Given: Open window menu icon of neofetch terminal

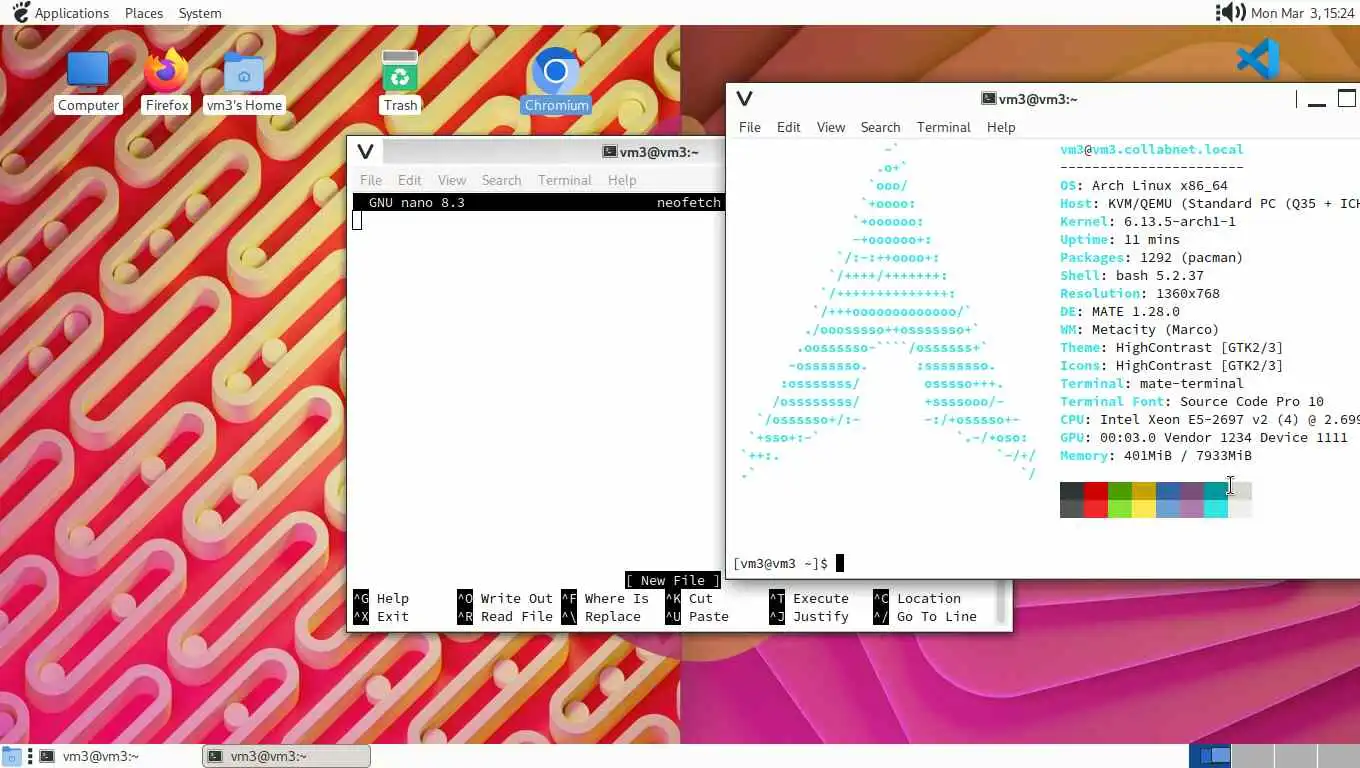Looking at the screenshot, I should [744, 98].
